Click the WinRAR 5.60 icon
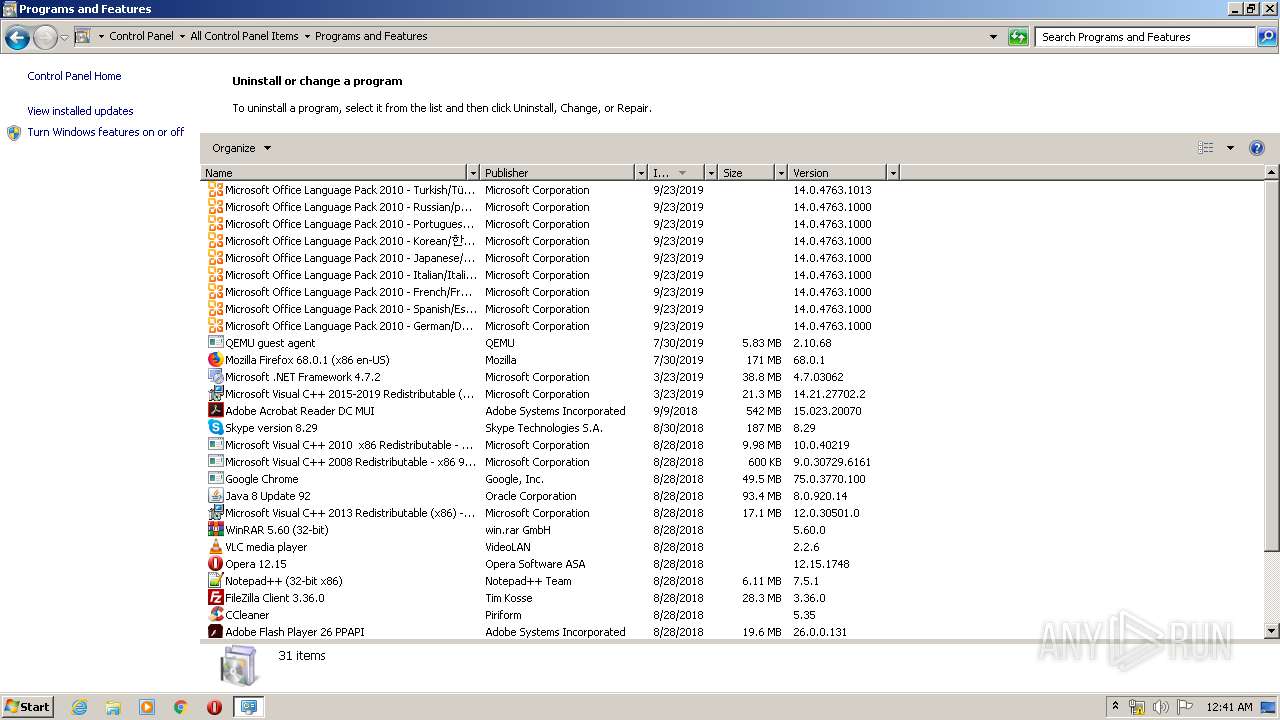The height and width of the screenshot is (720, 1280). click(215, 530)
